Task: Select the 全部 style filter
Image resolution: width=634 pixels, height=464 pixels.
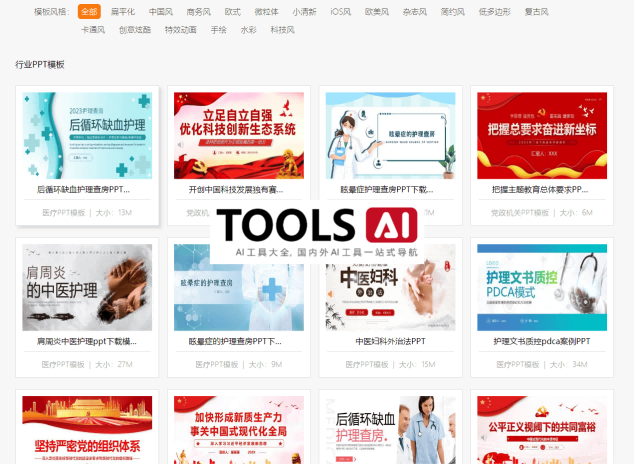Action: [x=89, y=12]
